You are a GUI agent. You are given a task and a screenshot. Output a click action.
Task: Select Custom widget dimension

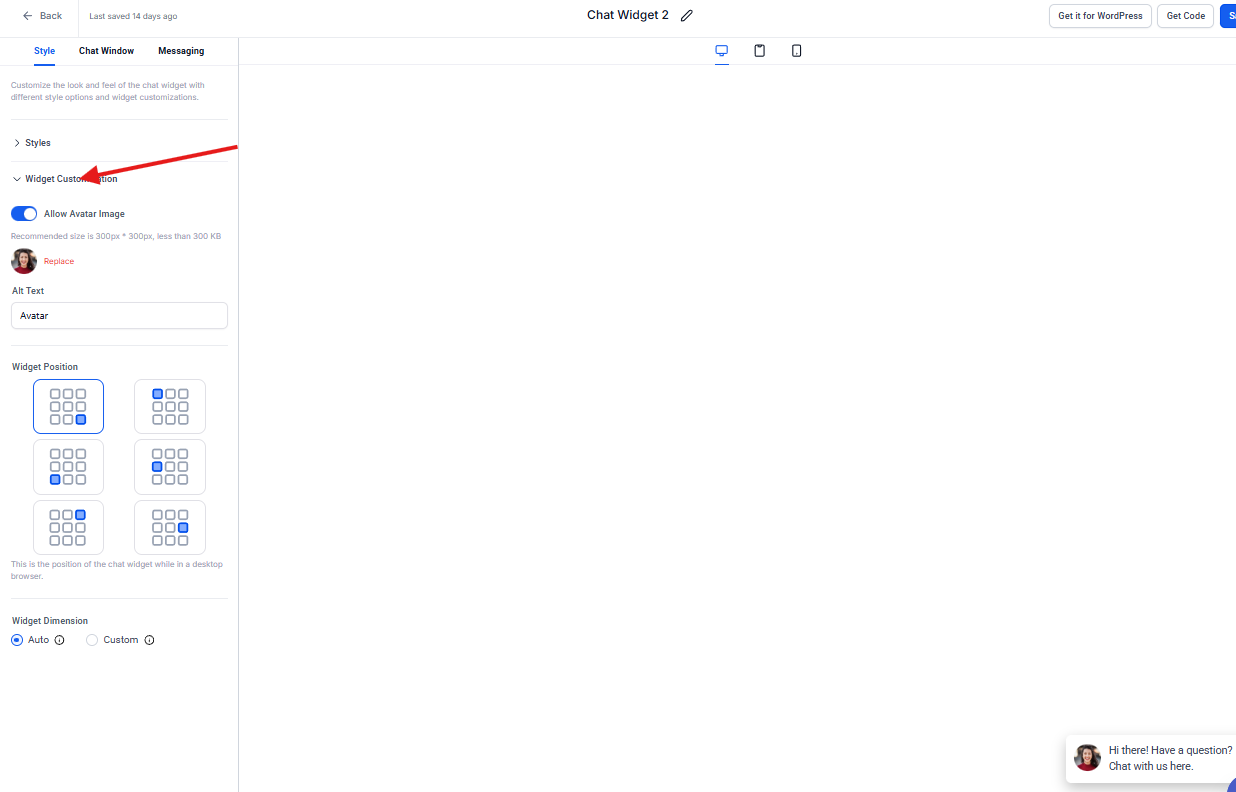92,640
